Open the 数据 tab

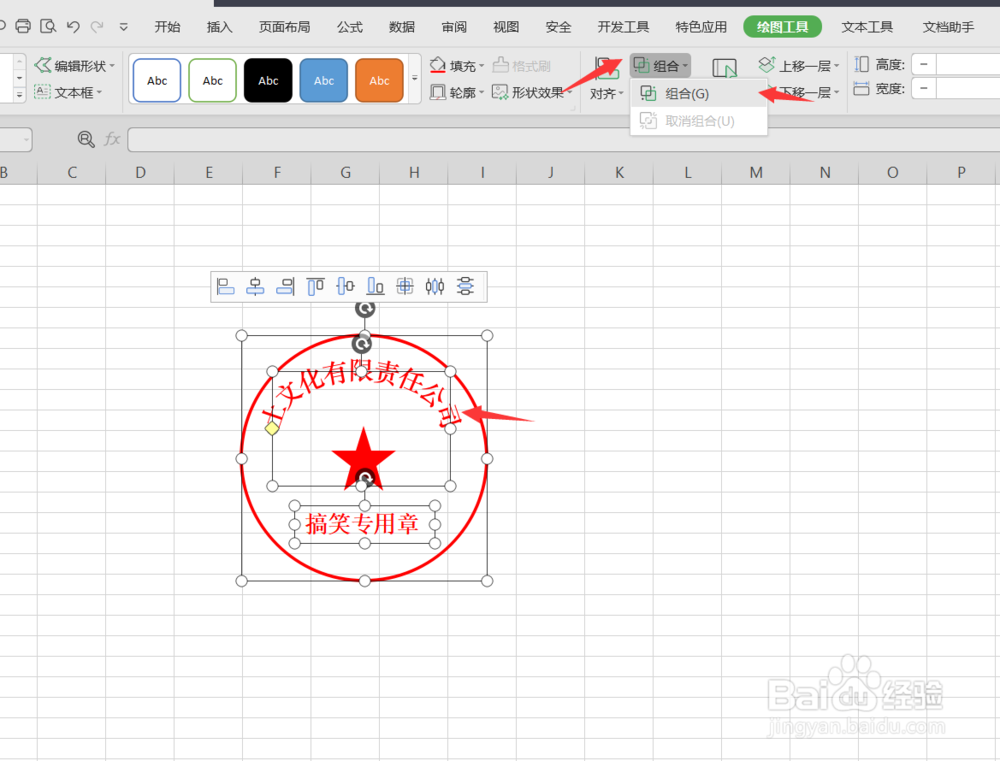click(402, 27)
